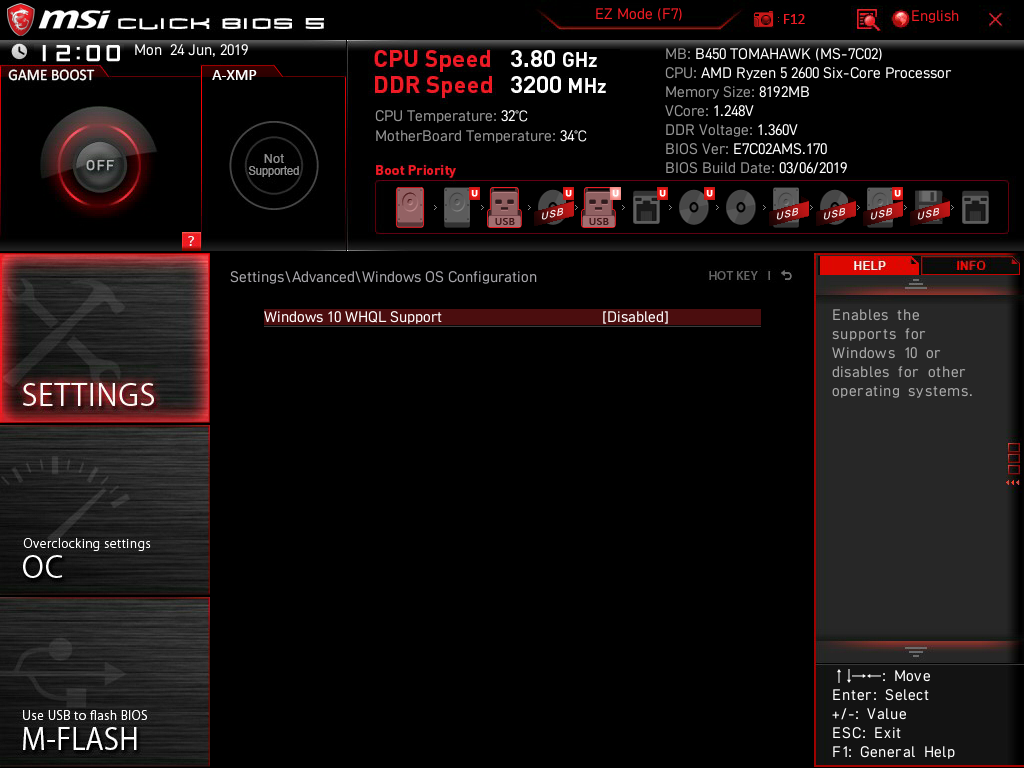Select the gray UEFI hard disk boot icon

(x=460, y=207)
